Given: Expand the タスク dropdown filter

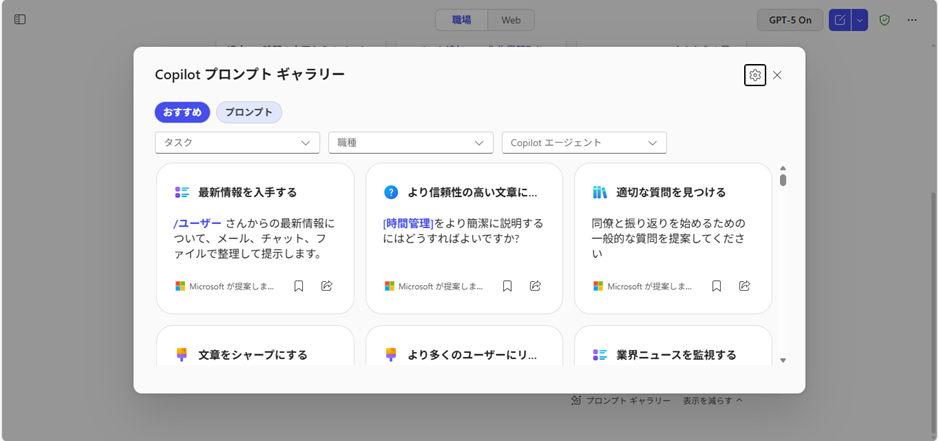Looking at the screenshot, I should tap(237, 143).
